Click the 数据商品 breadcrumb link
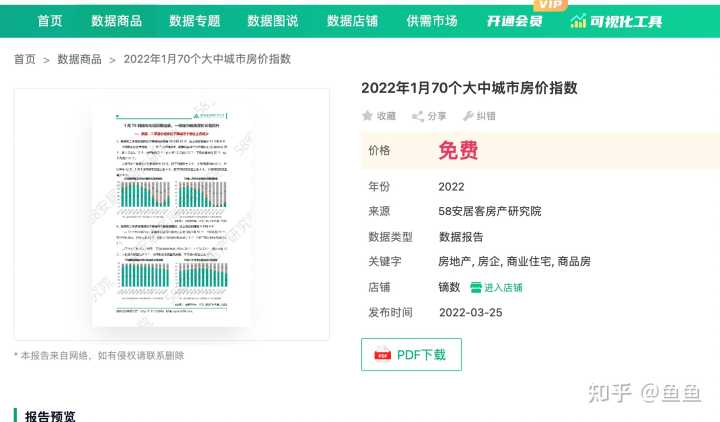 click(80, 60)
